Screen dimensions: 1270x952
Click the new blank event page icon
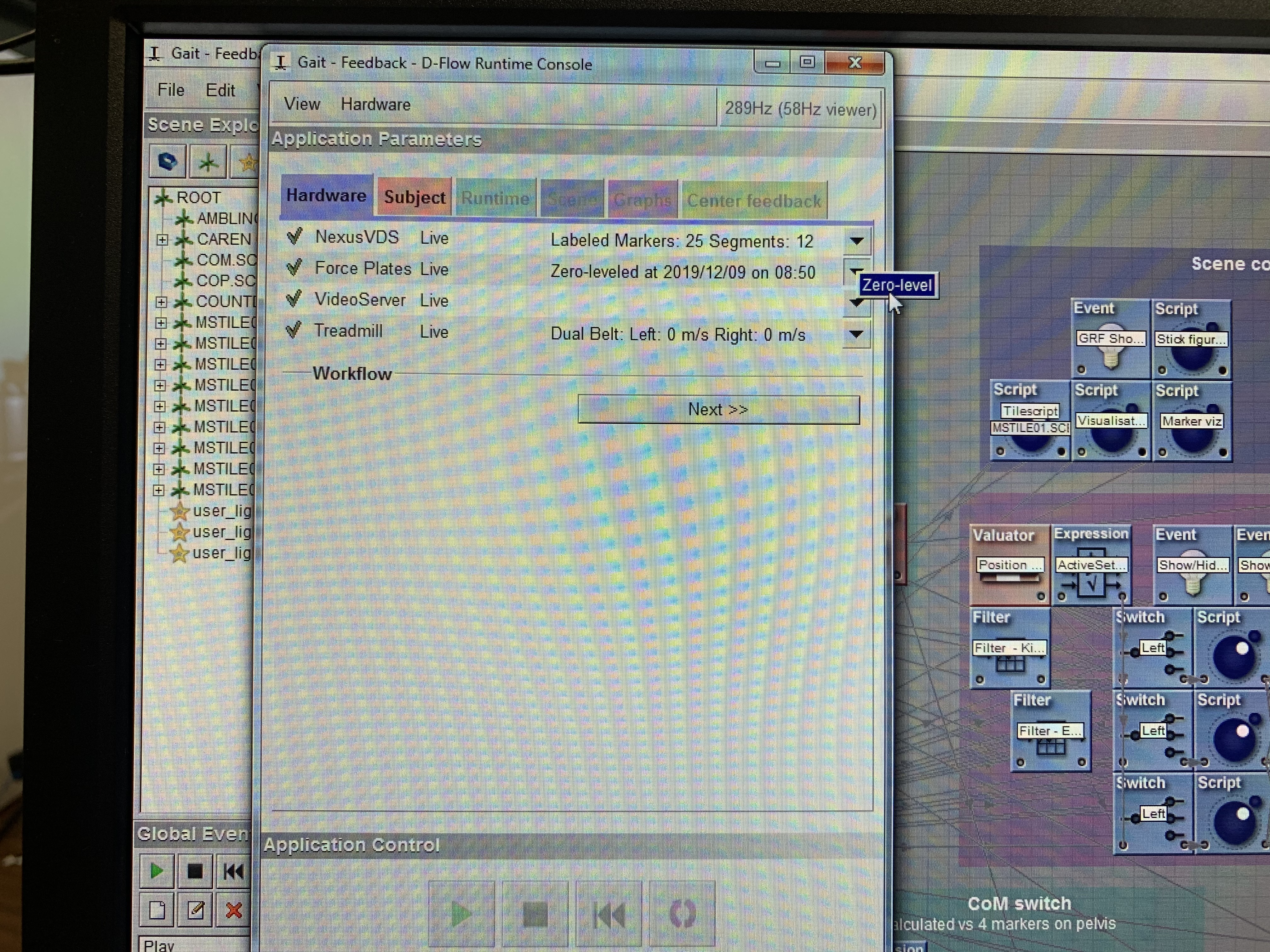pyautogui.click(x=157, y=910)
